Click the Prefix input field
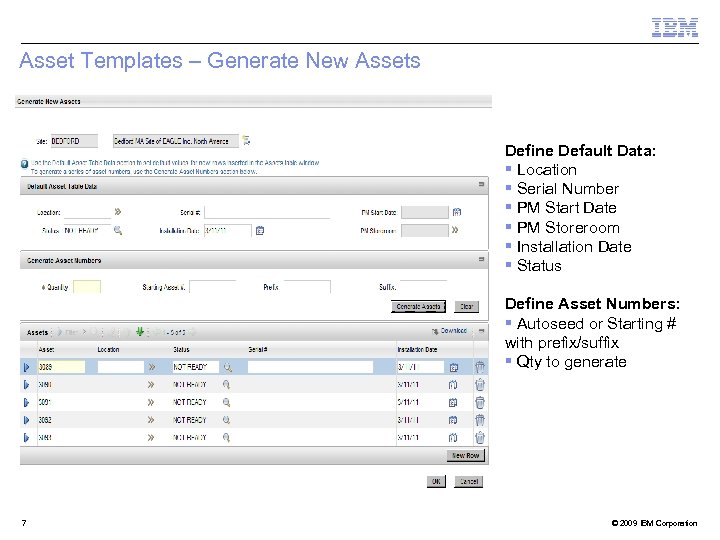Viewport: 720px width, 540px height. click(307, 287)
